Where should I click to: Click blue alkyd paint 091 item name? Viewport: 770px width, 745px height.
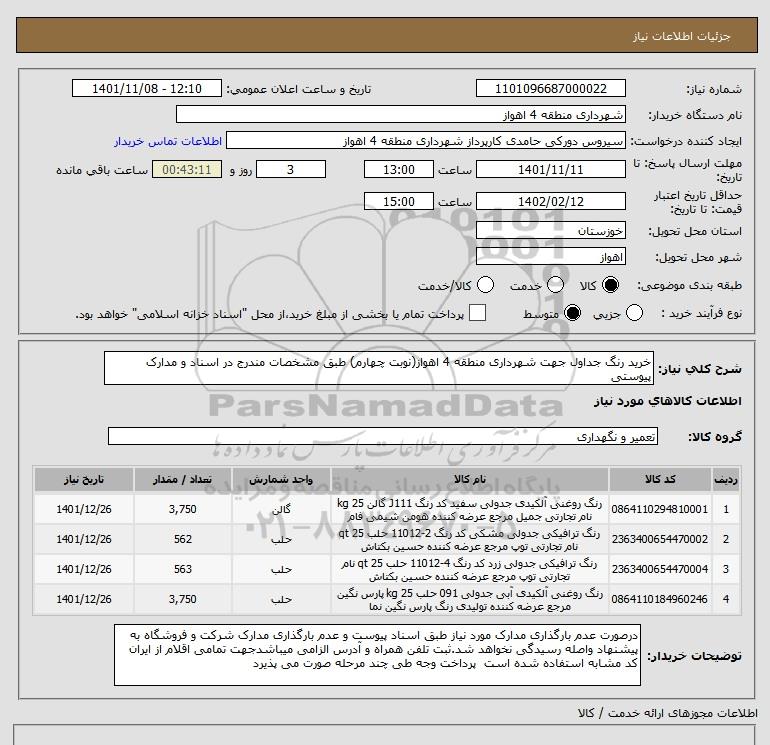coord(469,600)
